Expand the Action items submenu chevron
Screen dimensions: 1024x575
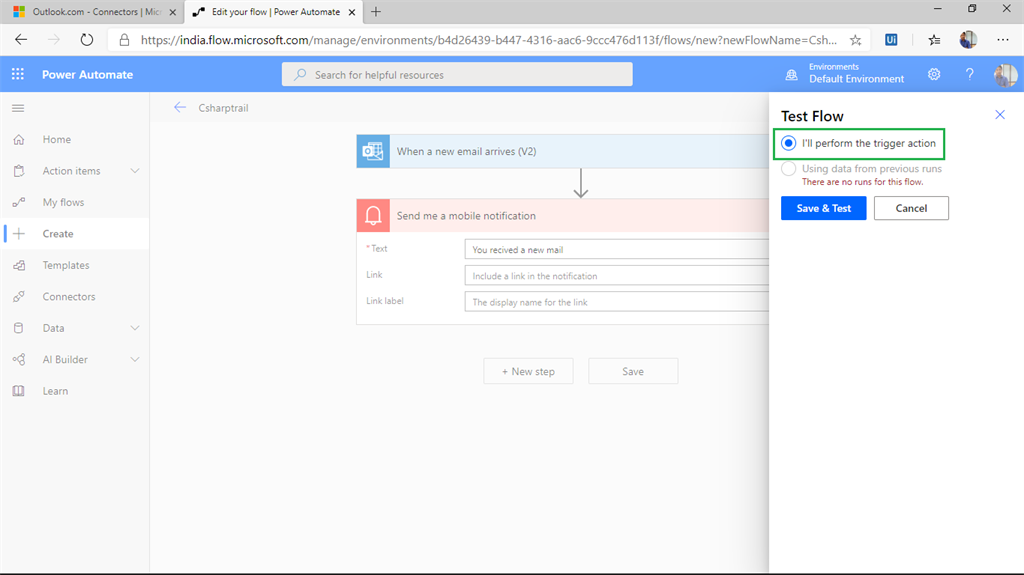tap(135, 171)
